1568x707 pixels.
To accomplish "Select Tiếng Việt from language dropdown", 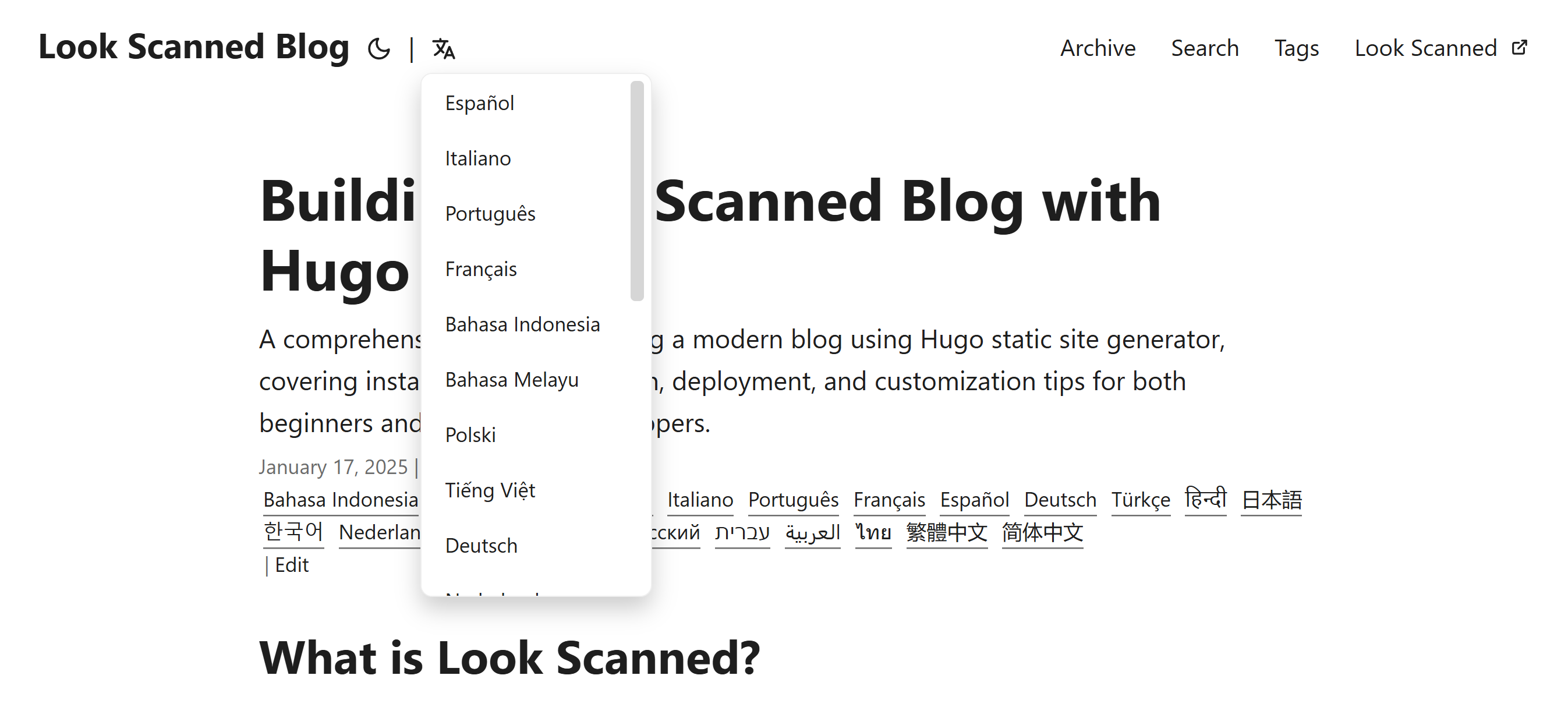I will 491,489.
